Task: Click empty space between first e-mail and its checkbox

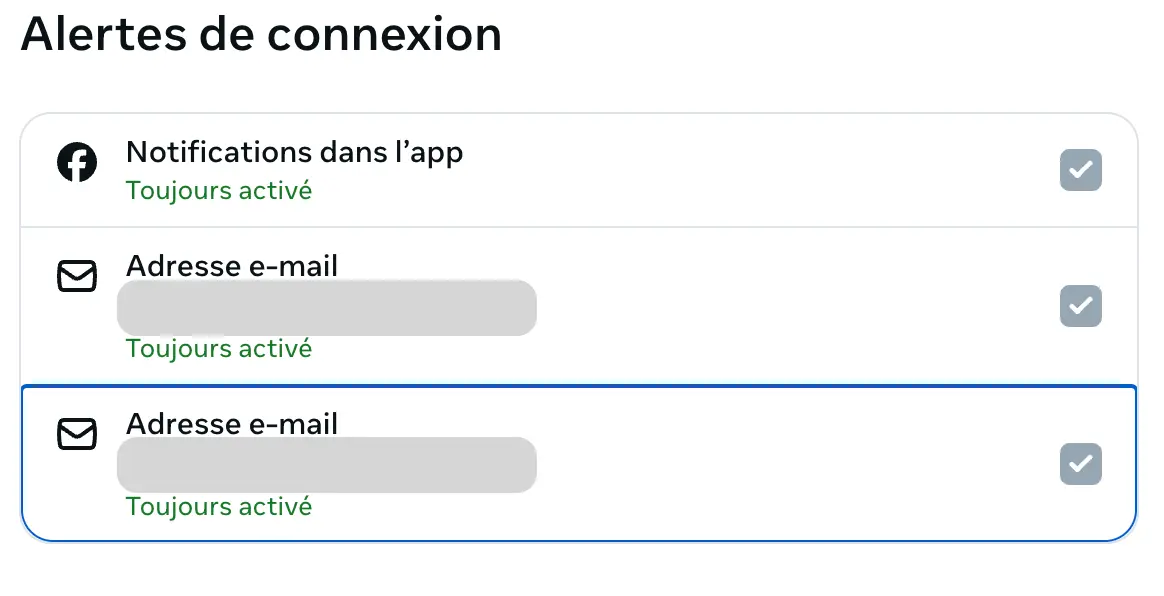Action: pos(800,306)
